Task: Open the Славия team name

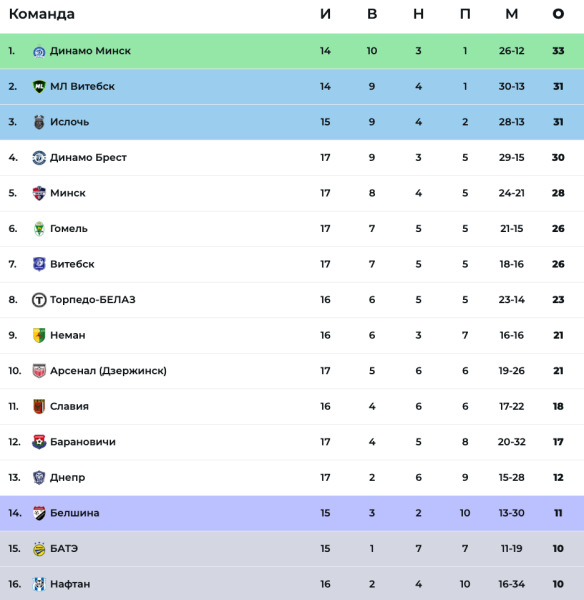Action: (69, 406)
